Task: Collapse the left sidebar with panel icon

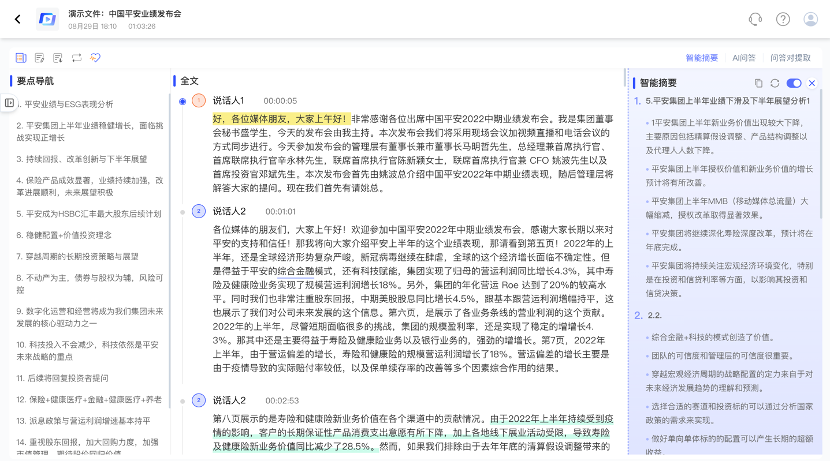Action: (9, 103)
